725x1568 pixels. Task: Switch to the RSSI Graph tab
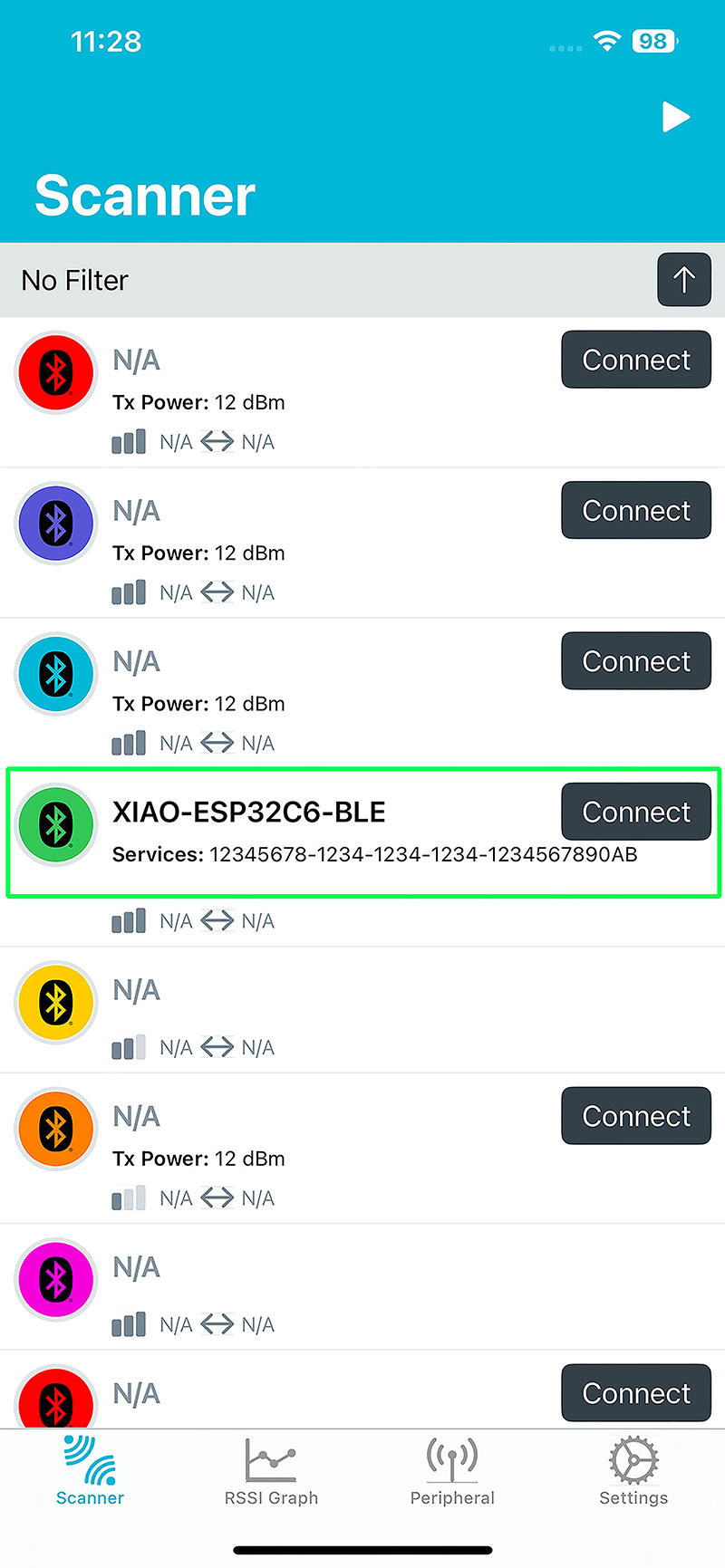point(271,1471)
